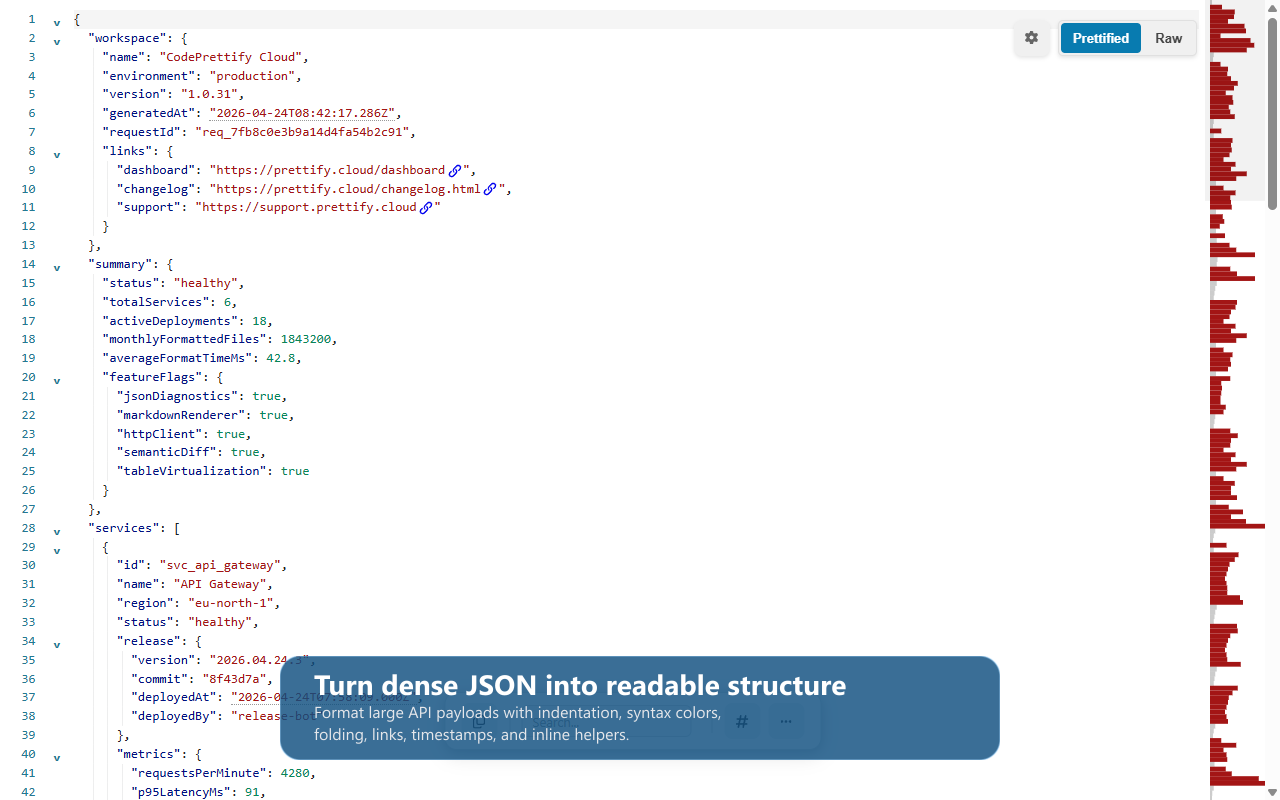Open the dashboard URL link icon
This screenshot has height=800, width=1280.
click(x=455, y=170)
